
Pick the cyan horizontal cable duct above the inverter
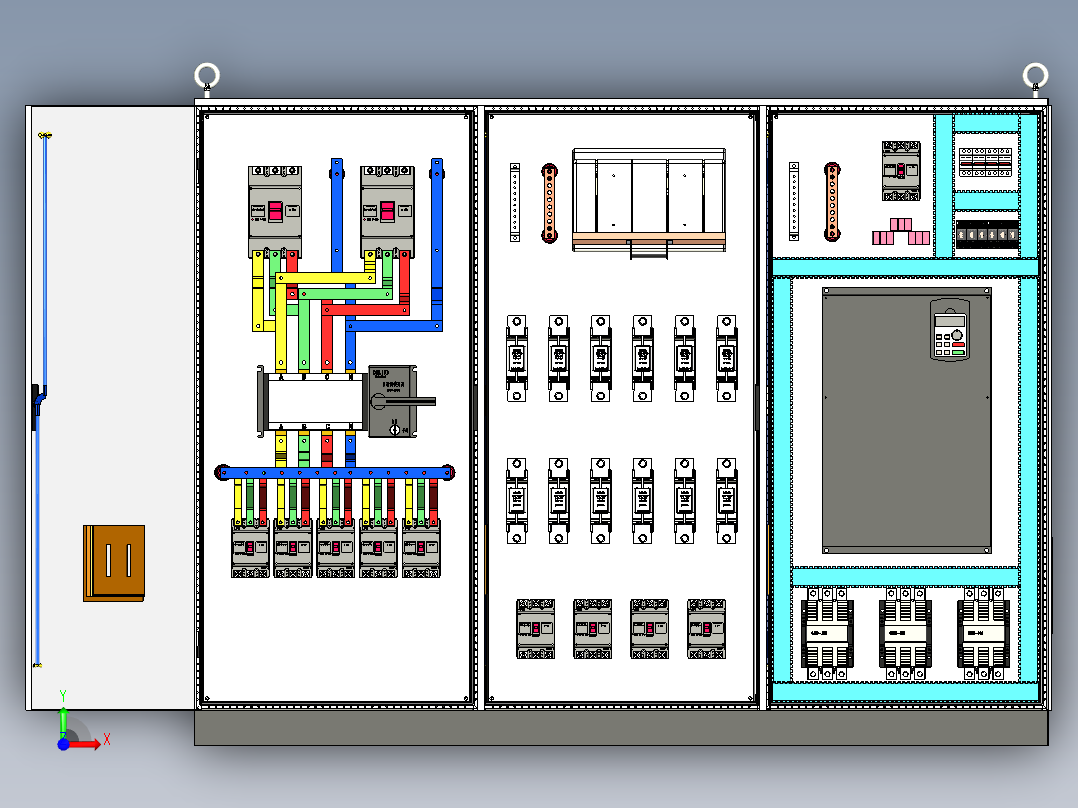click(x=905, y=267)
